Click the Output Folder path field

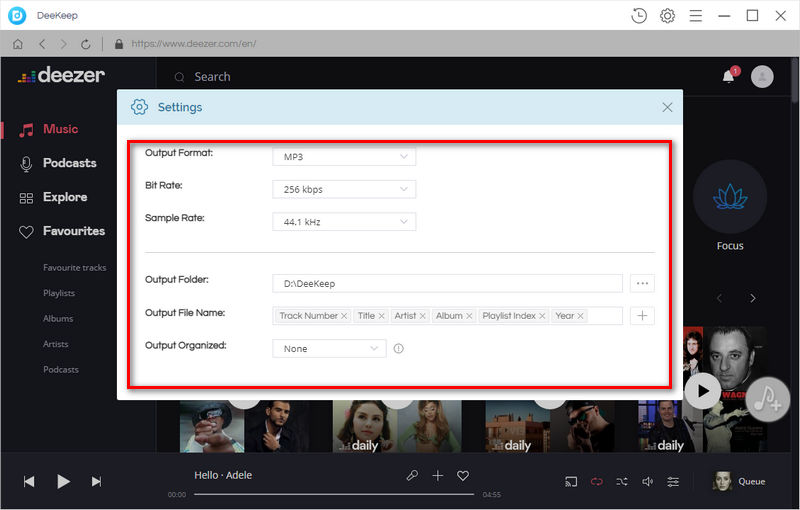click(x=447, y=284)
